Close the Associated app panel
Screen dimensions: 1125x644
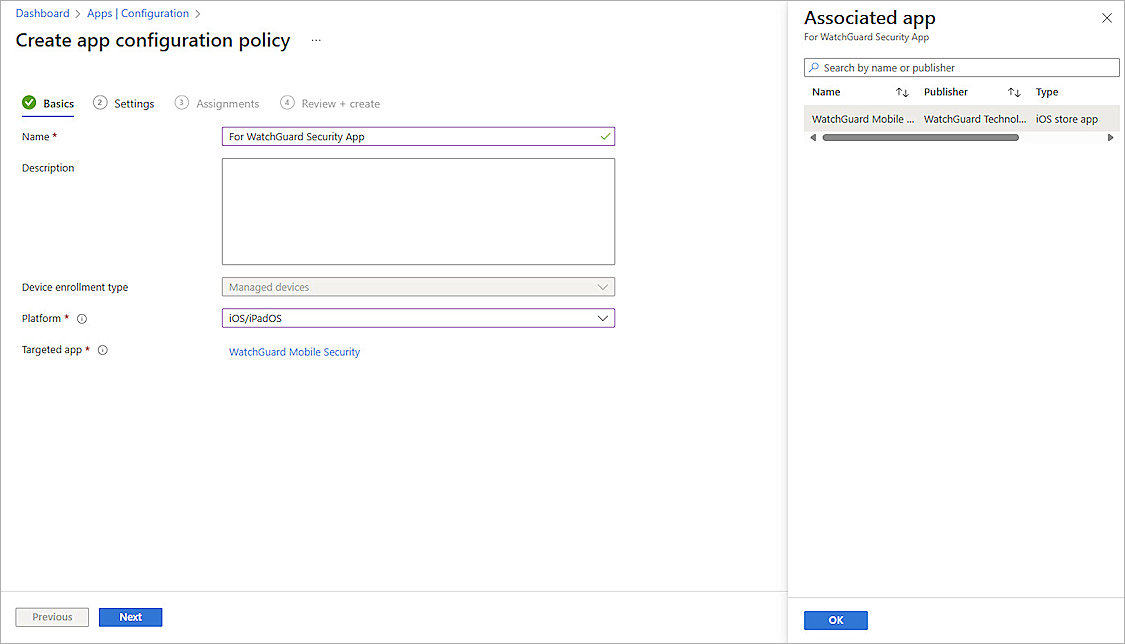tap(1106, 18)
